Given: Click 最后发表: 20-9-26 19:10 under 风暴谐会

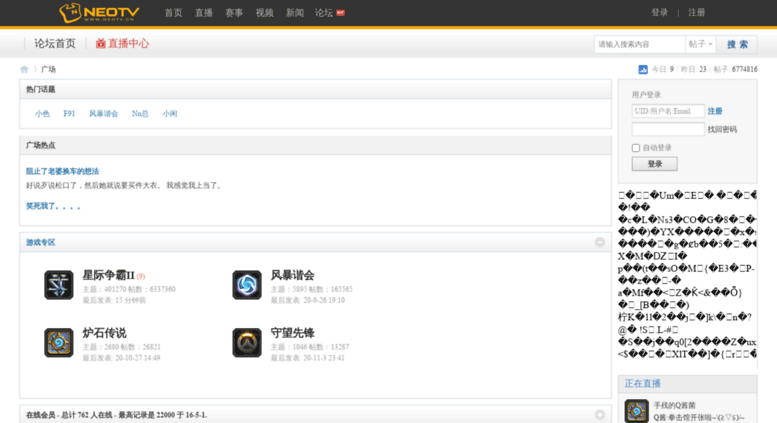Looking at the screenshot, I should click(x=307, y=300).
